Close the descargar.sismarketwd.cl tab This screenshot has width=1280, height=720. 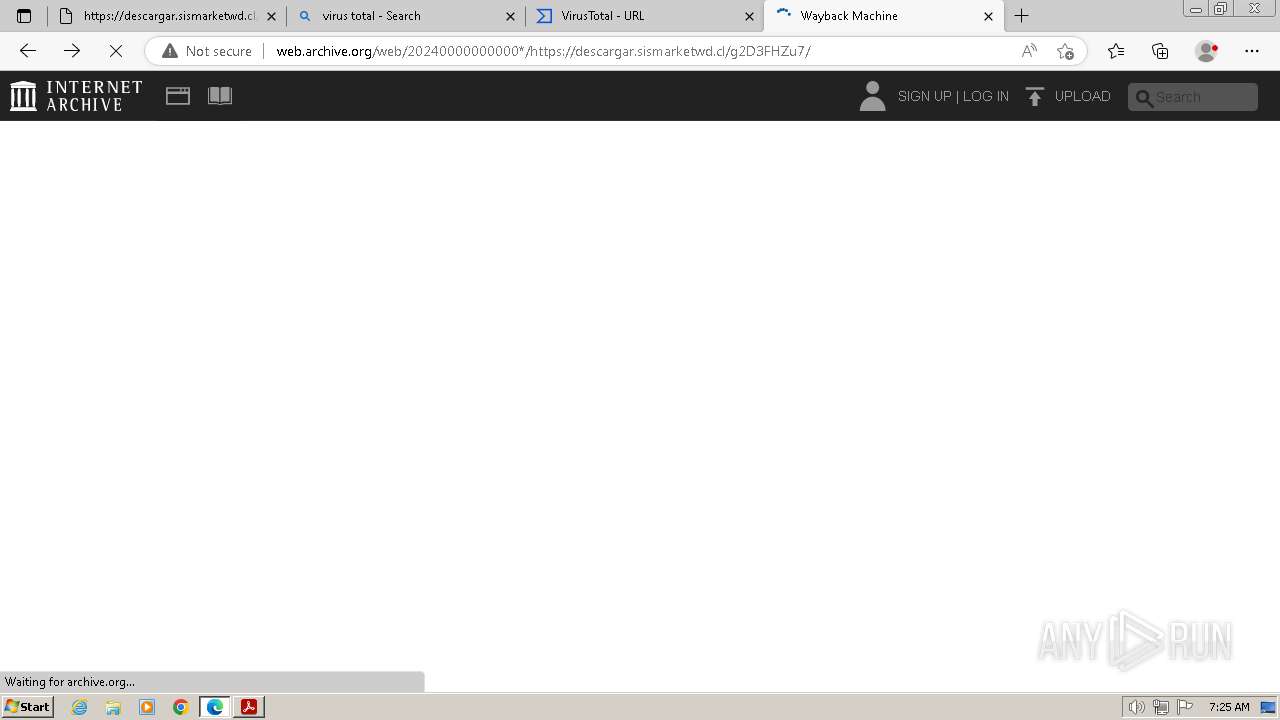[271, 16]
